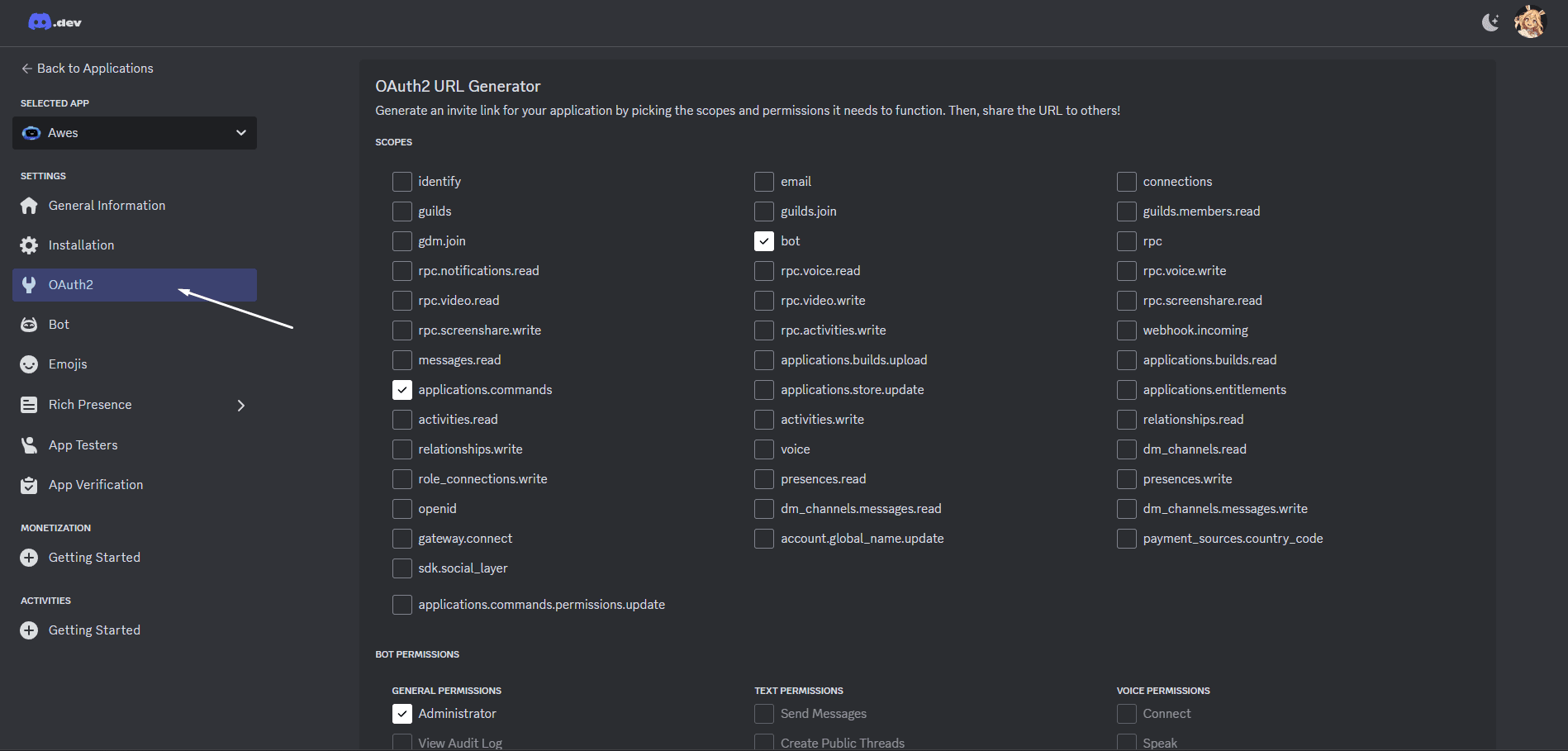Check applications.entitlements scope
This screenshot has width=1568, height=751.
tap(1127, 390)
